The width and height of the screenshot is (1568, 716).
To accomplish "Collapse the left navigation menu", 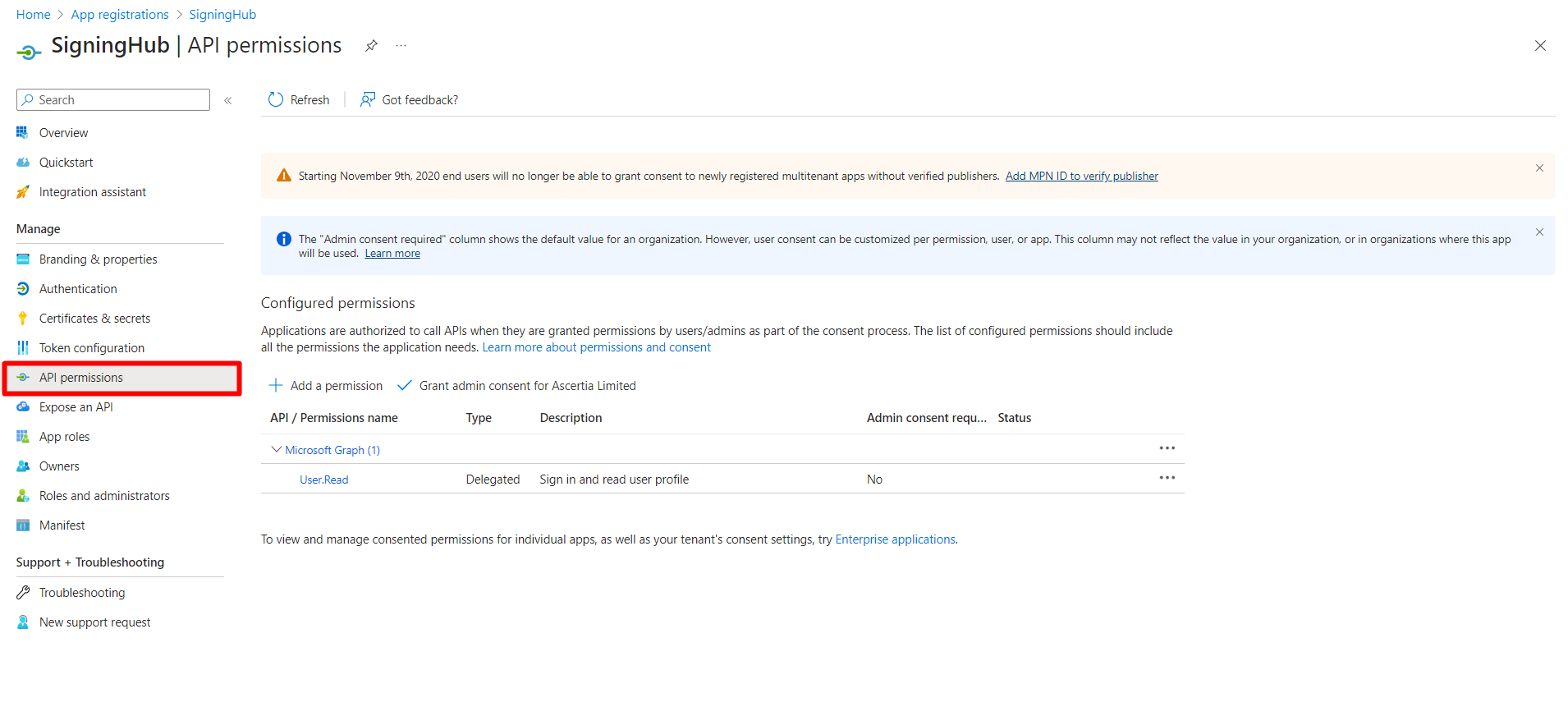I will pyautogui.click(x=228, y=100).
